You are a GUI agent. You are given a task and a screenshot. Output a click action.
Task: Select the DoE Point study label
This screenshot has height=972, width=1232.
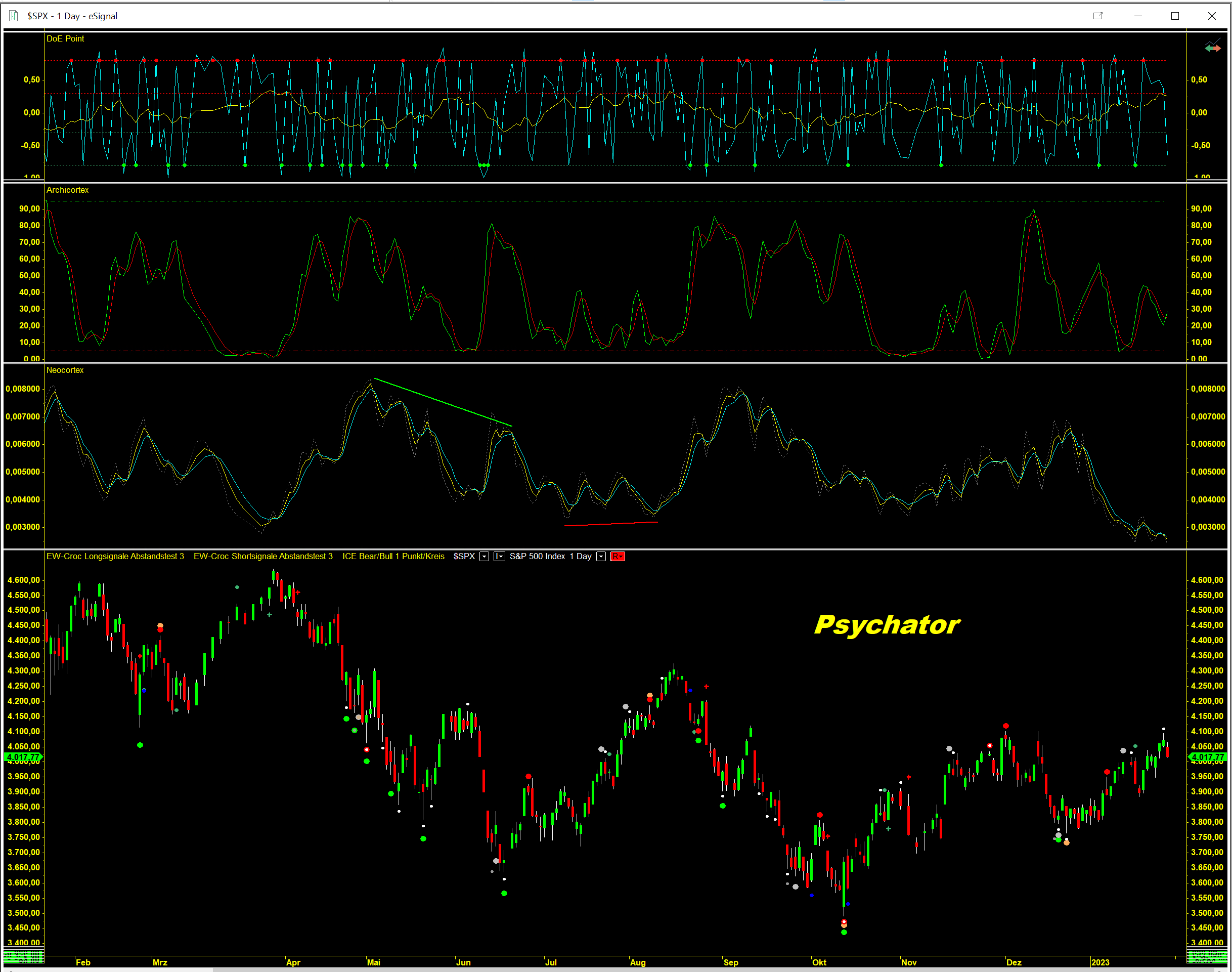tap(65, 38)
